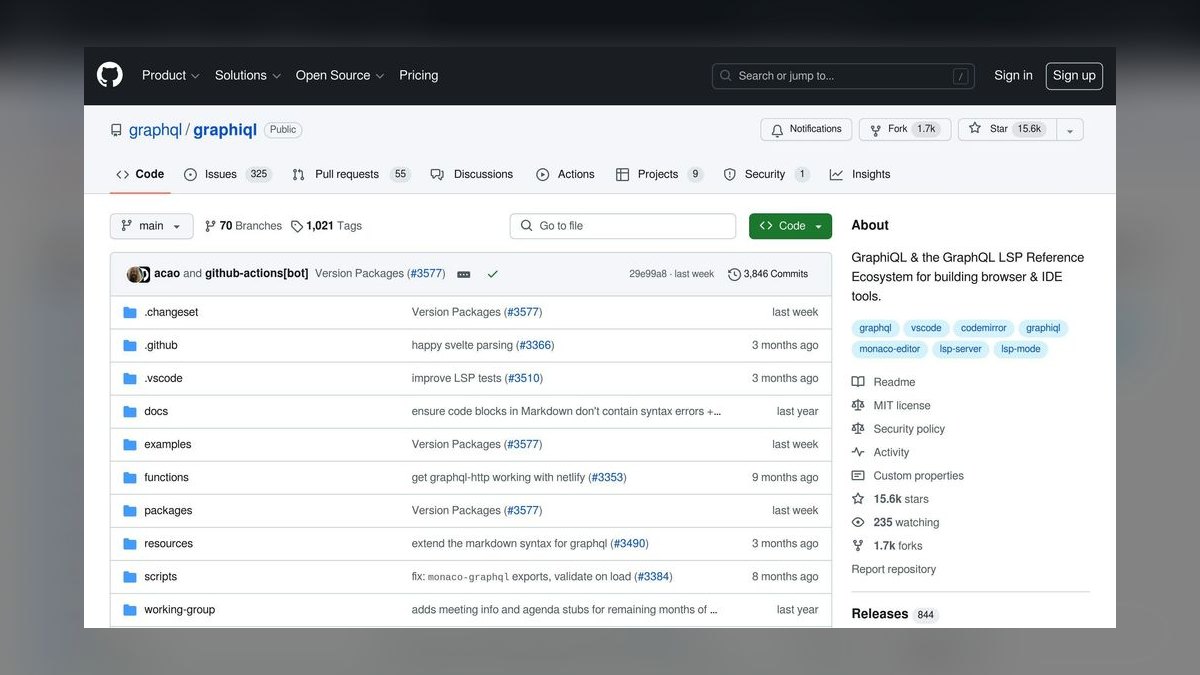The height and width of the screenshot is (675, 1200).
Task: Click the MIT license scale icon
Action: 858,405
